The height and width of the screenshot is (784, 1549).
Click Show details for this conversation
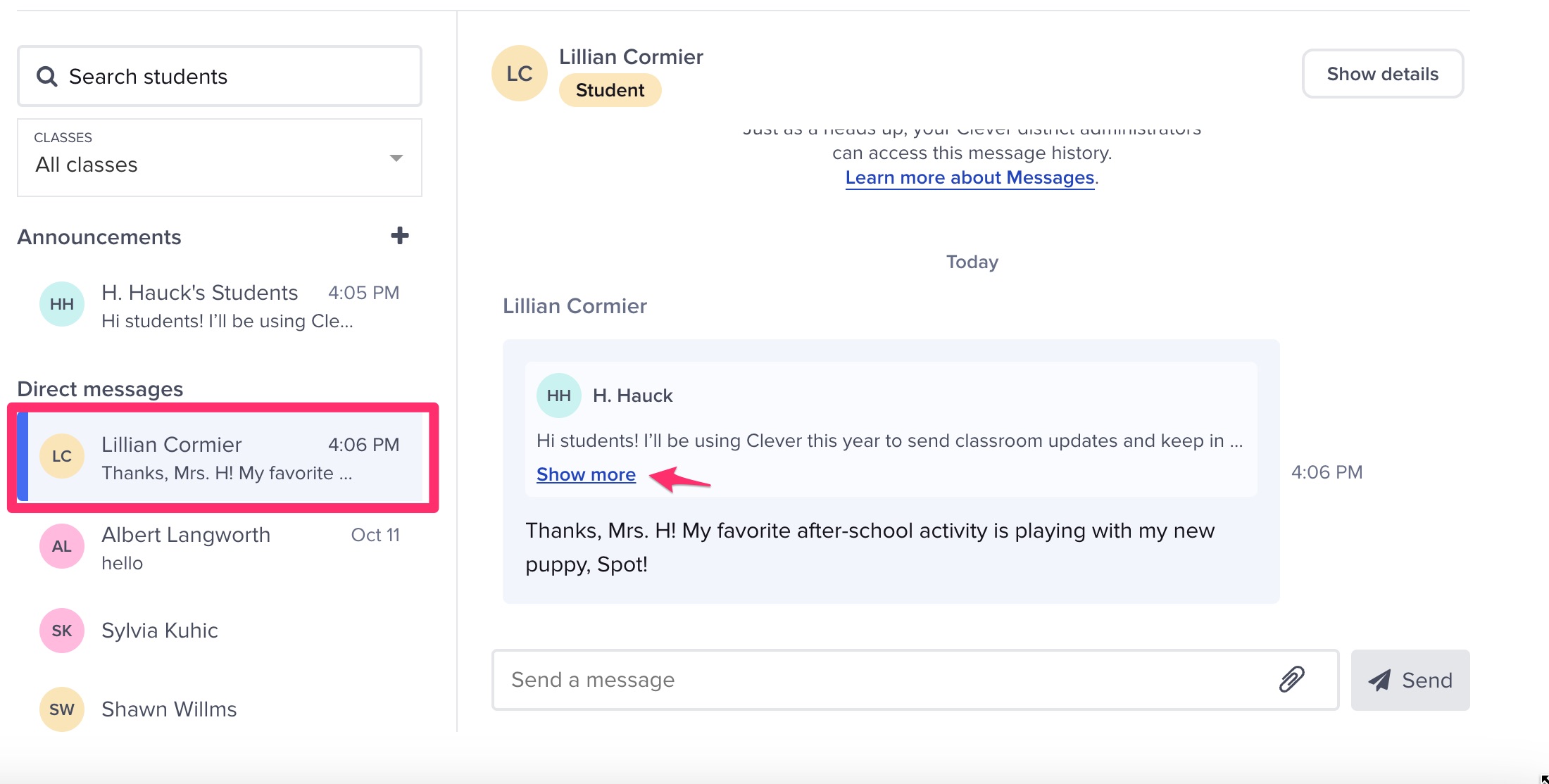(x=1382, y=73)
